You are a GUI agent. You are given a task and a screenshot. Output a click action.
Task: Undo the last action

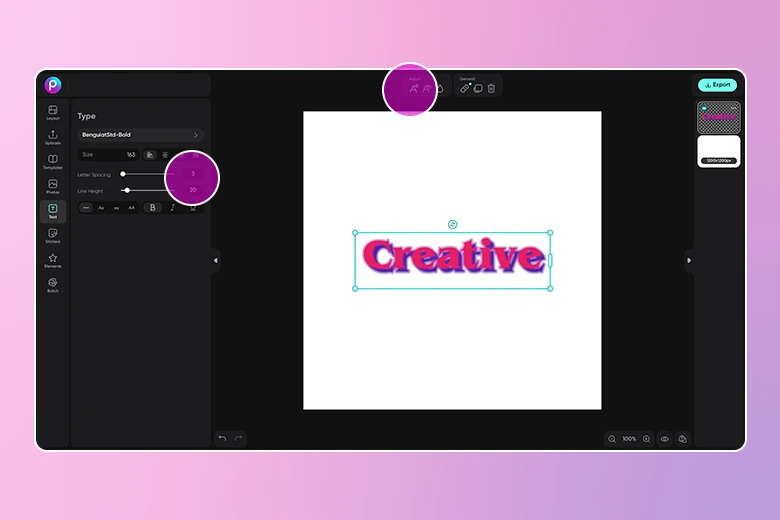[x=222, y=438]
